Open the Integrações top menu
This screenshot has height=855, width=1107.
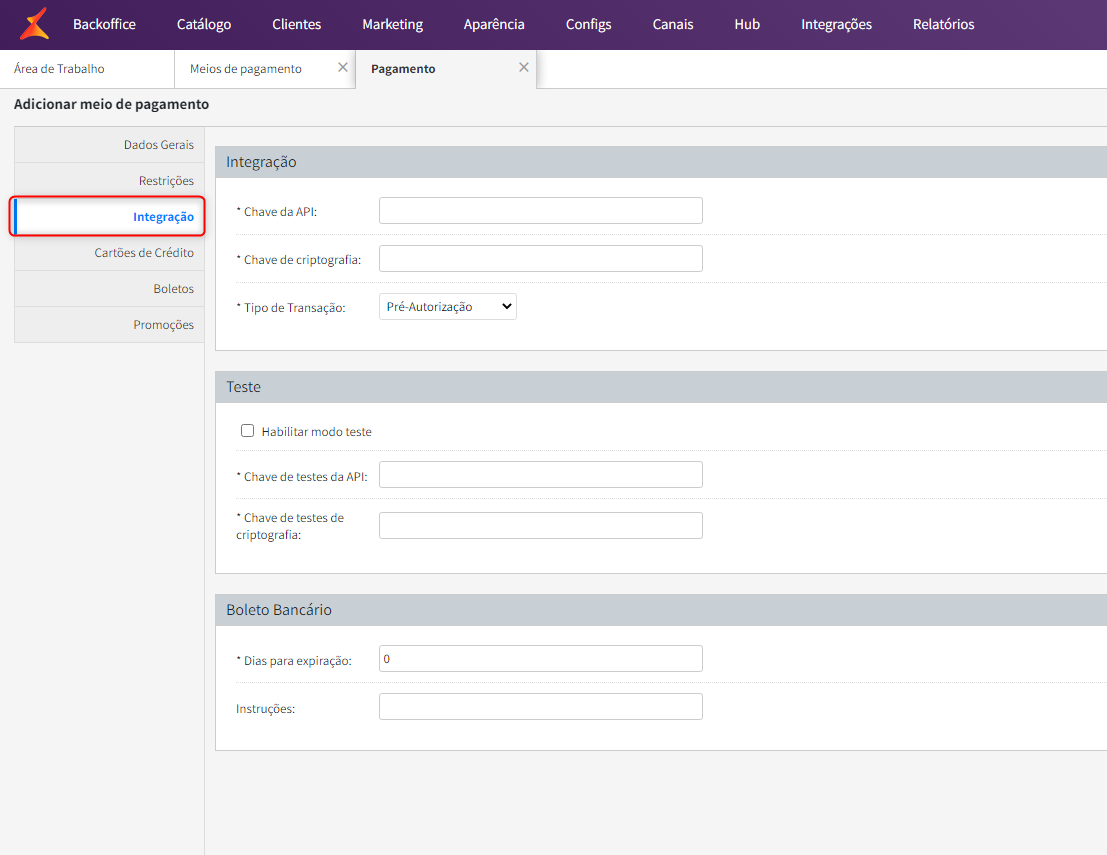[x=837, y=24]
